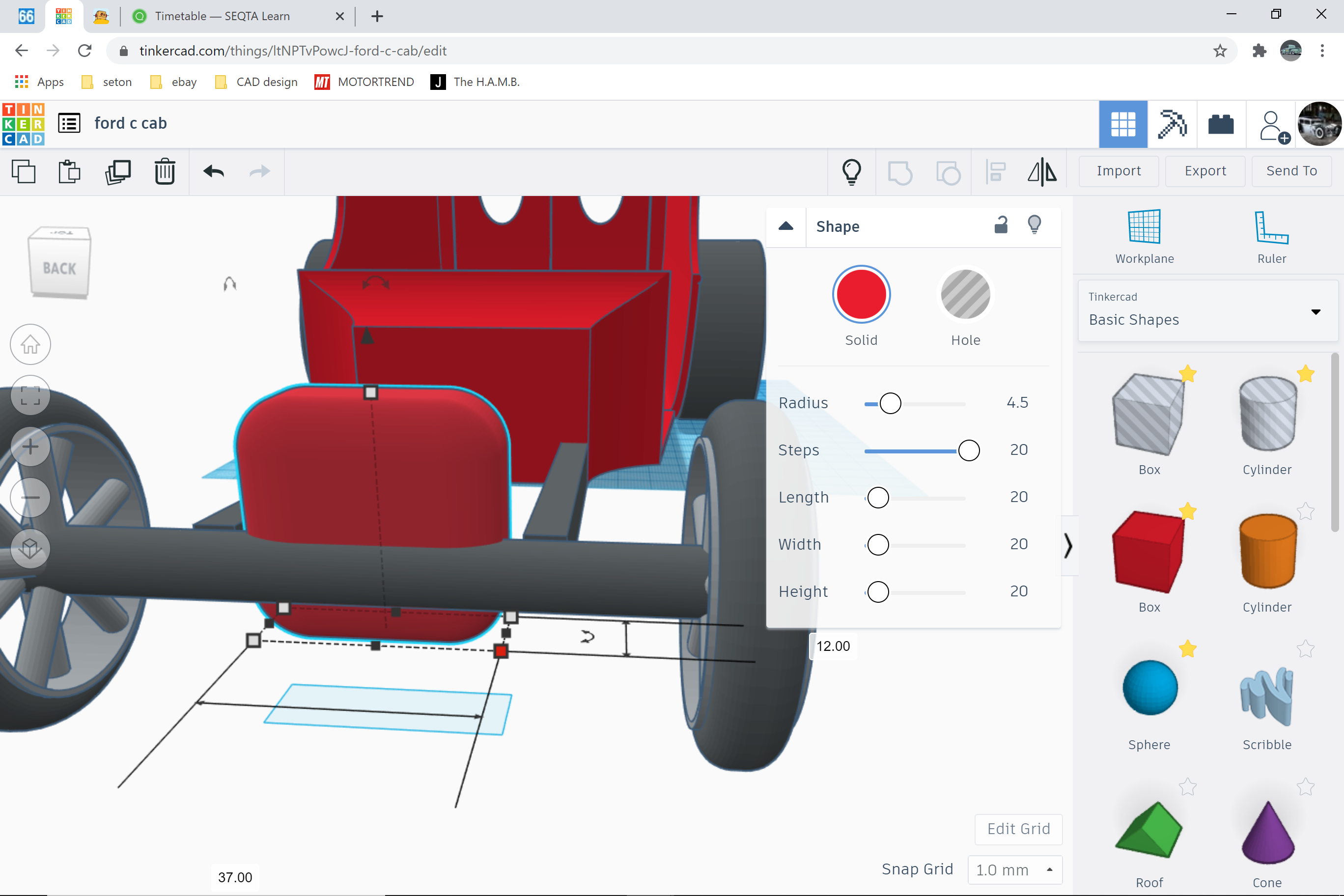
Task: Select the Ruler tool
Action: 1271,237
